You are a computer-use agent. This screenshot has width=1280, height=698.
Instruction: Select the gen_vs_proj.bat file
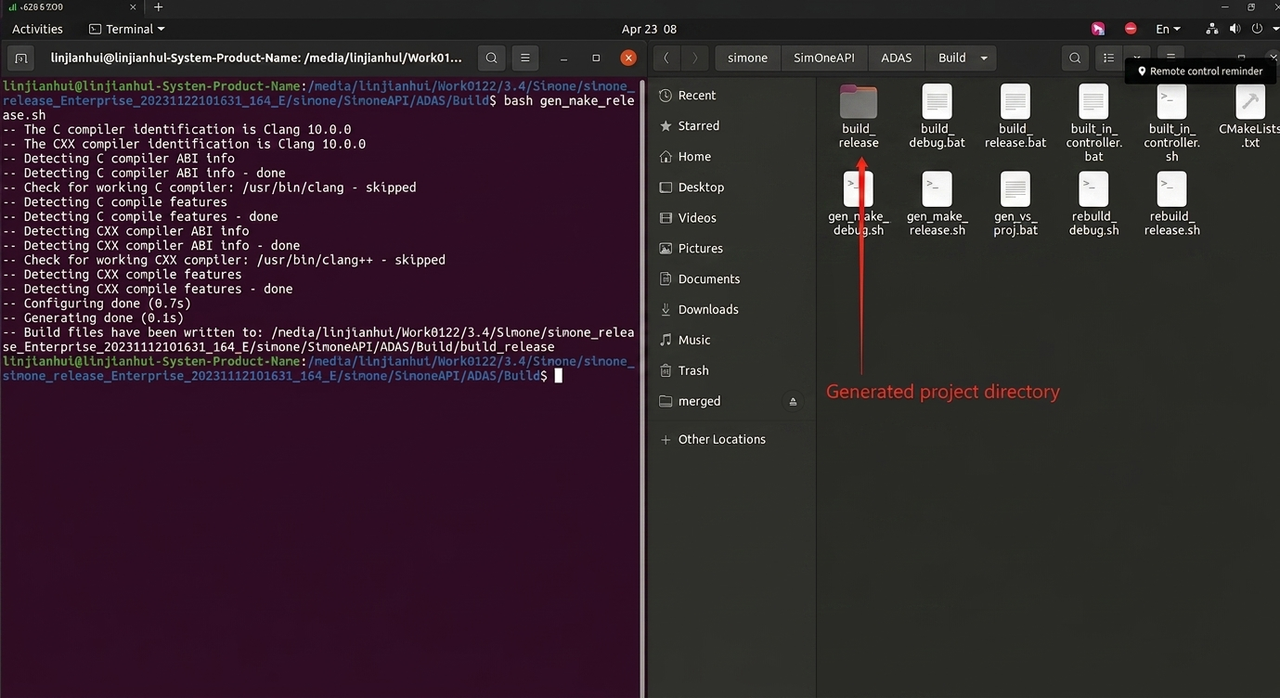tap(1015, 204)
